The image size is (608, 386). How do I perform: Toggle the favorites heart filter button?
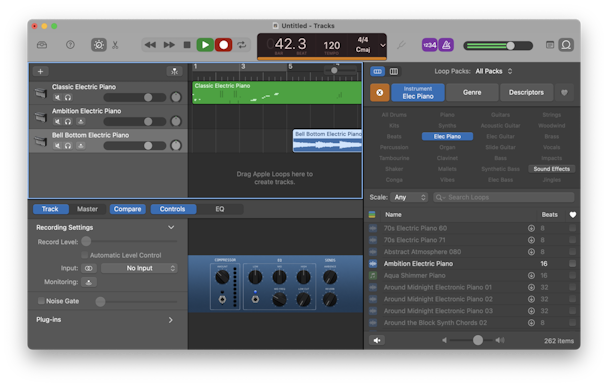564,93
